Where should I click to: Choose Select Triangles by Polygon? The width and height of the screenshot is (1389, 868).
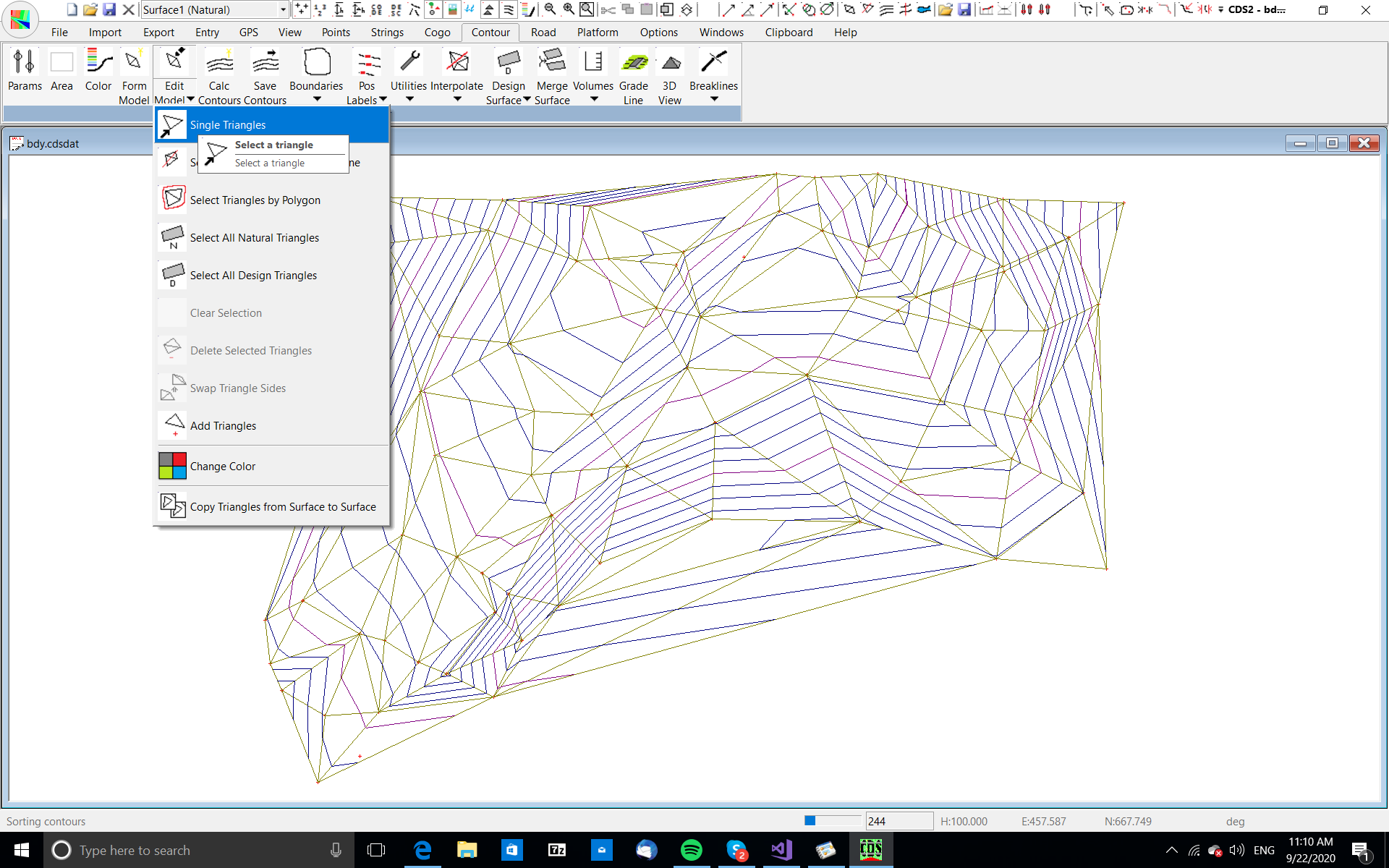tap(255, 200)
